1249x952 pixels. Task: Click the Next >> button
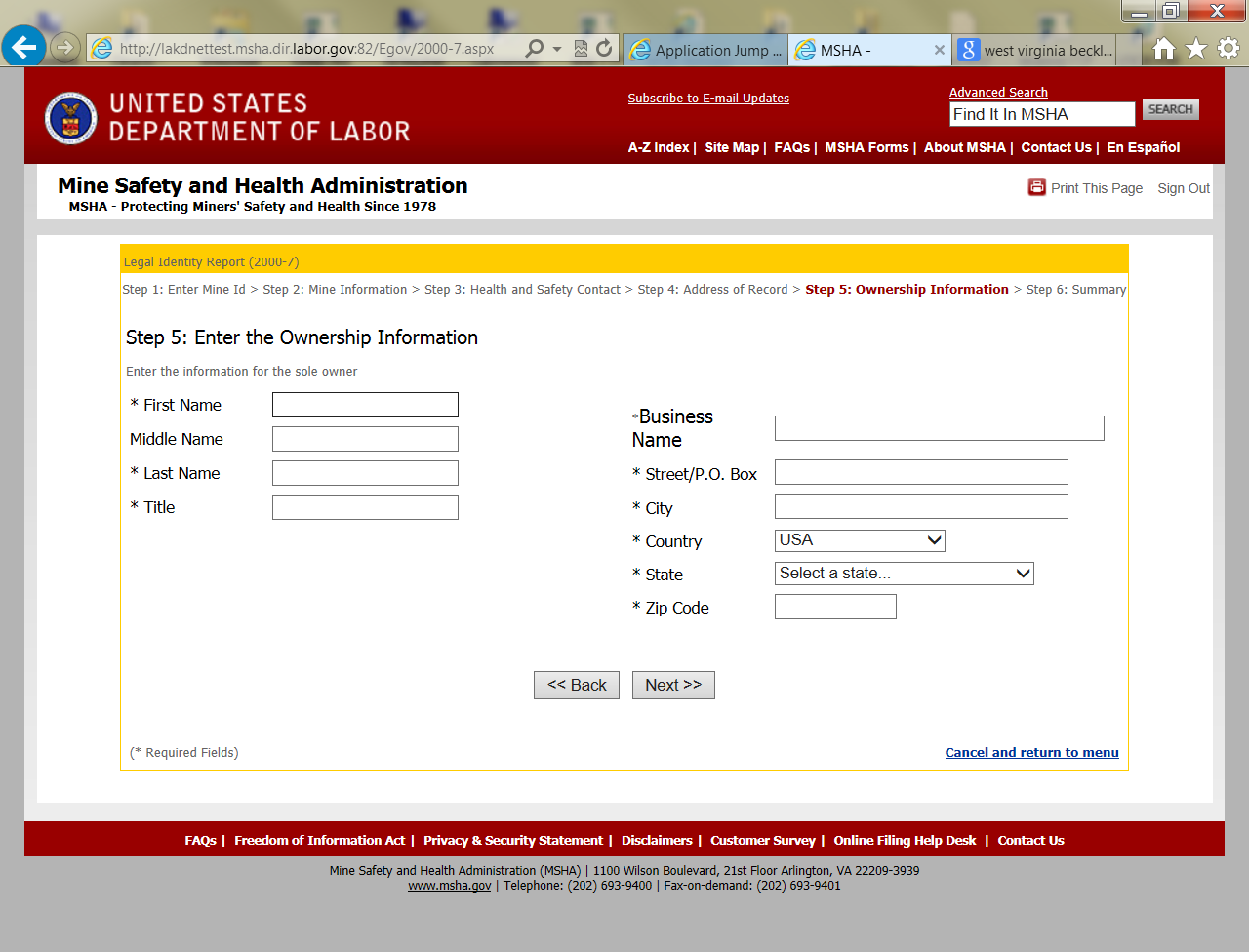(673, 685)
